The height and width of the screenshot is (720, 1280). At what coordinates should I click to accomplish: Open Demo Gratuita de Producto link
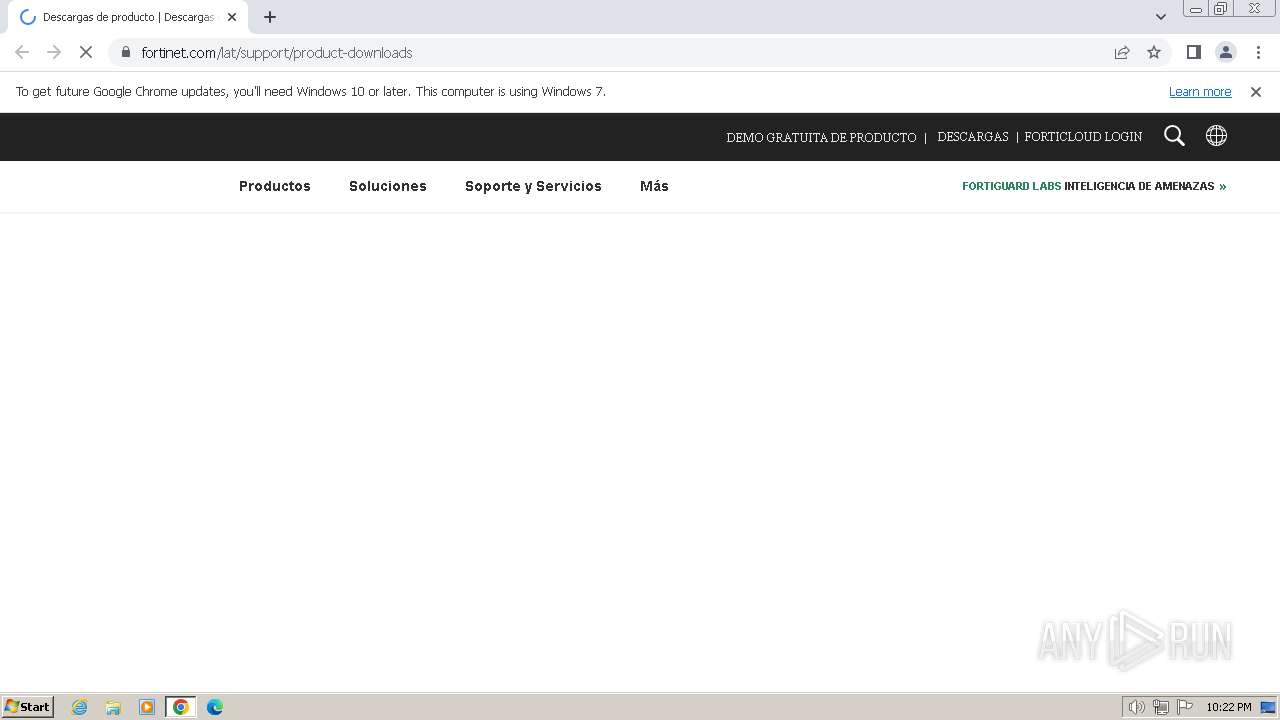tap(821, 137)
